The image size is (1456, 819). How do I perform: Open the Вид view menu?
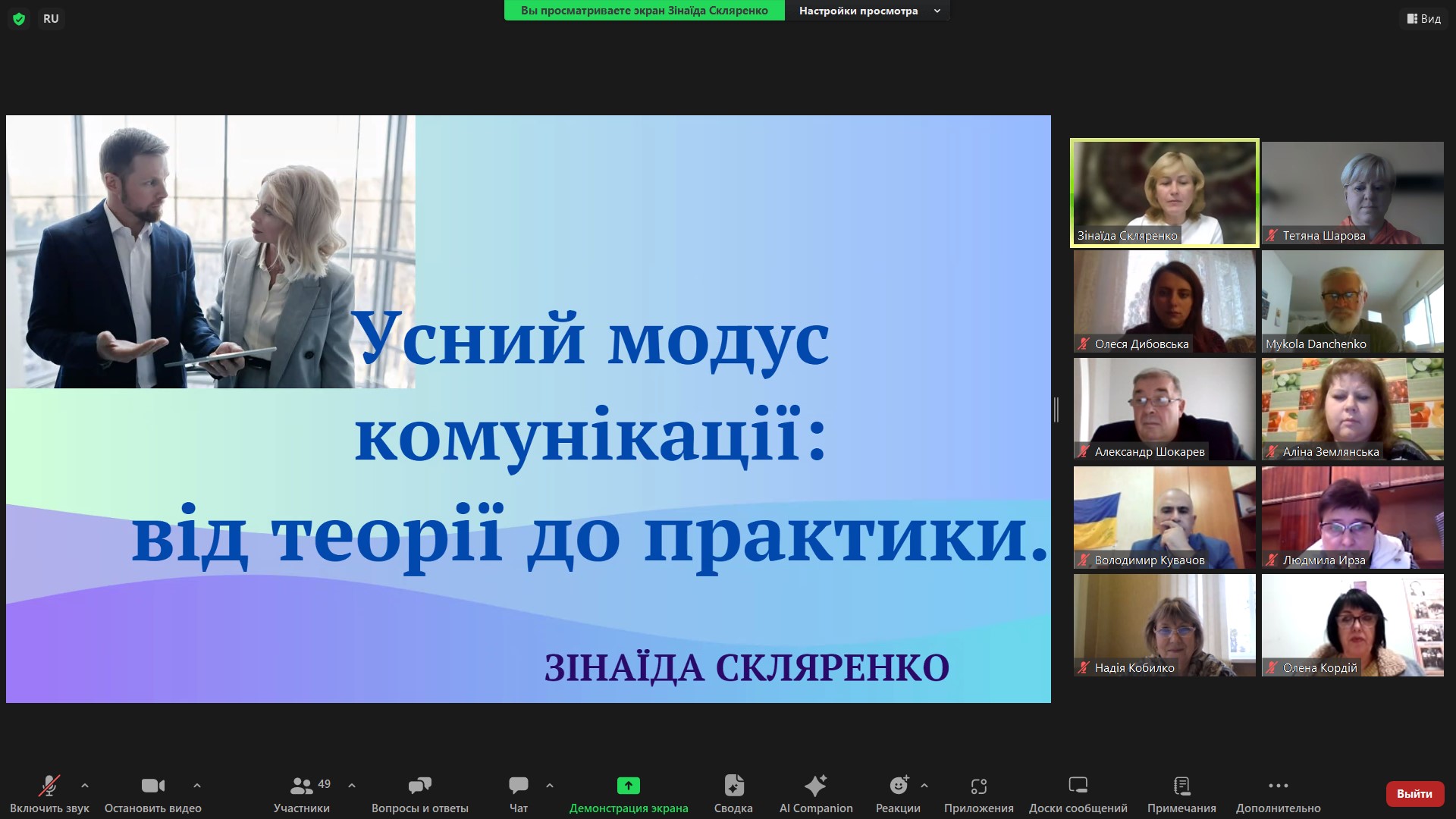coord(1423,19)
